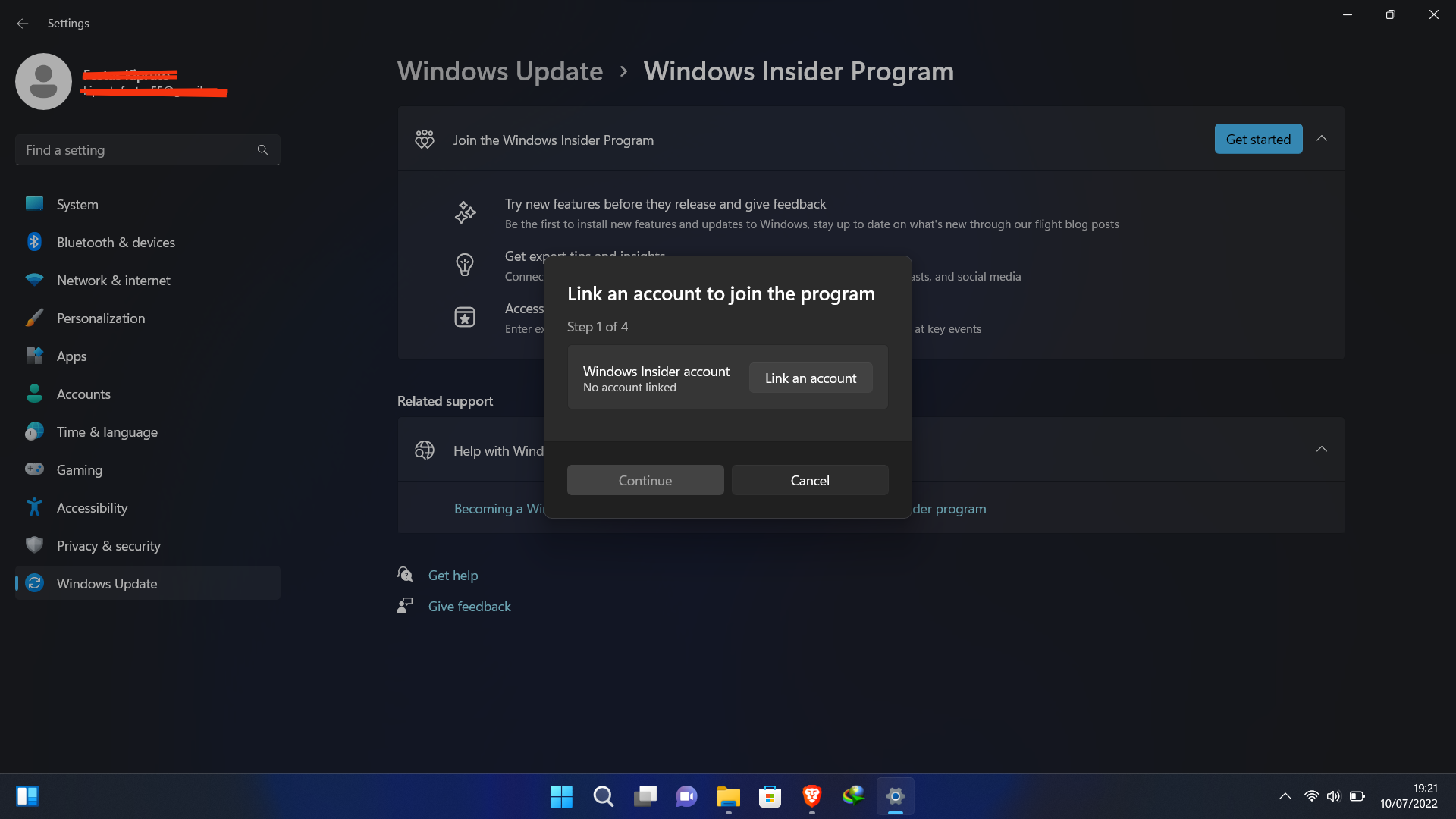Select Bluetooth & devices in sidebar
This screenshot has width=1456, height=819.
115,243
